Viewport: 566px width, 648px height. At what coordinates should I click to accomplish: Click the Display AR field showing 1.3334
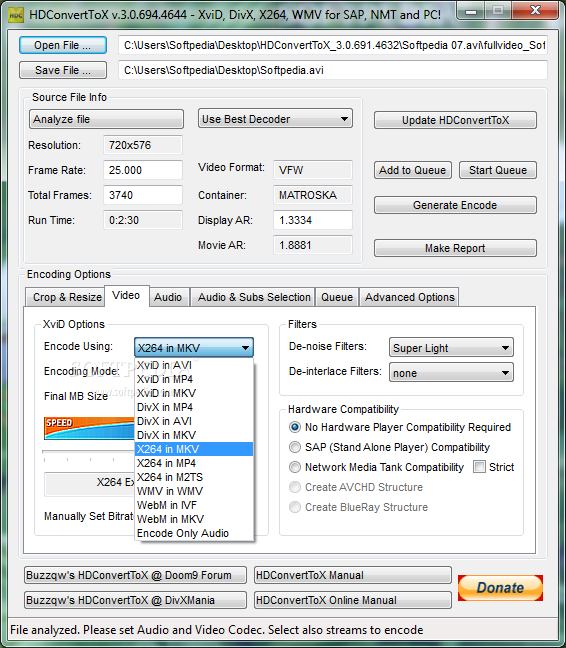coord(313,220)
